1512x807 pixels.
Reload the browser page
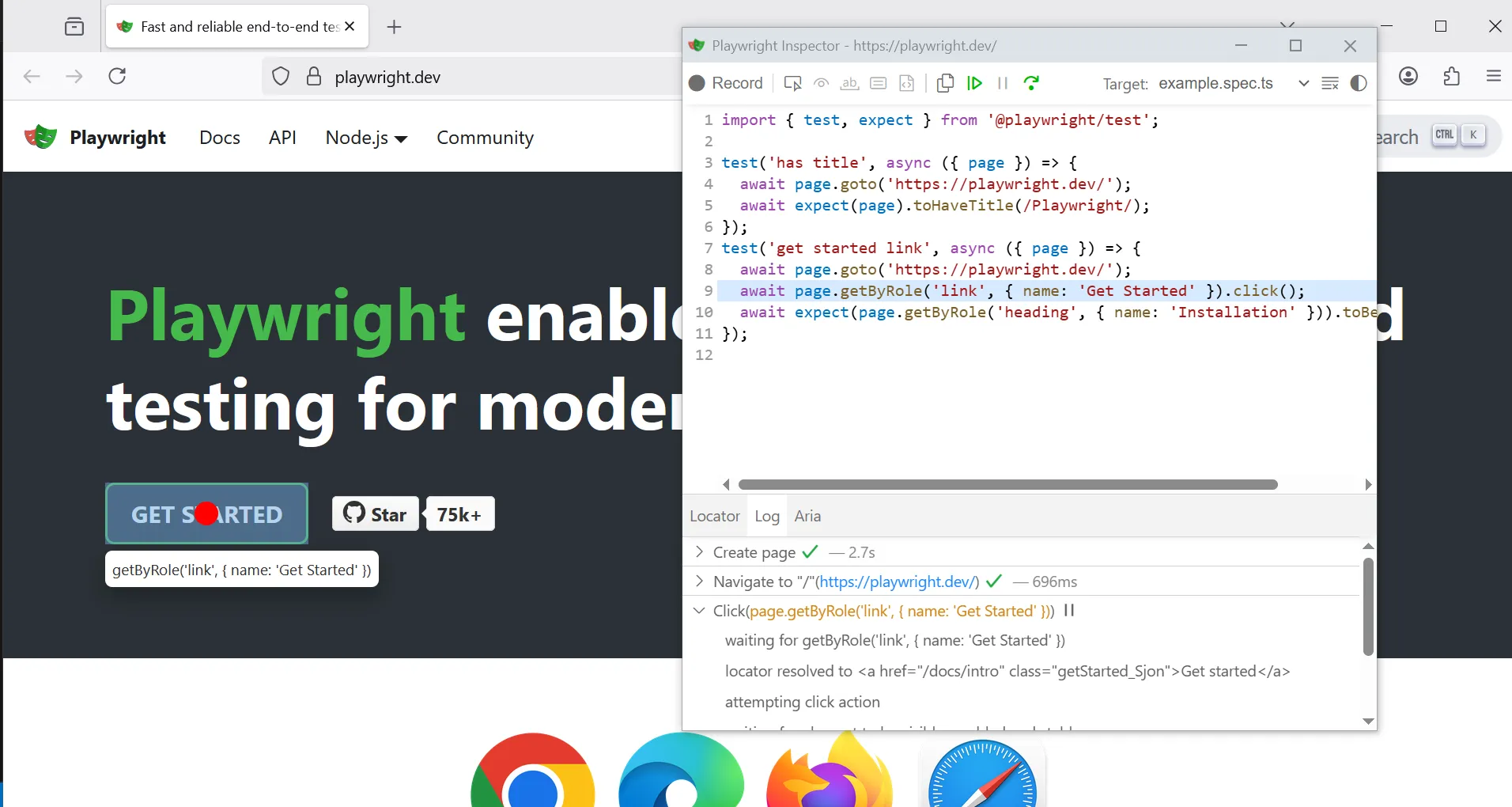coord(117,76)
